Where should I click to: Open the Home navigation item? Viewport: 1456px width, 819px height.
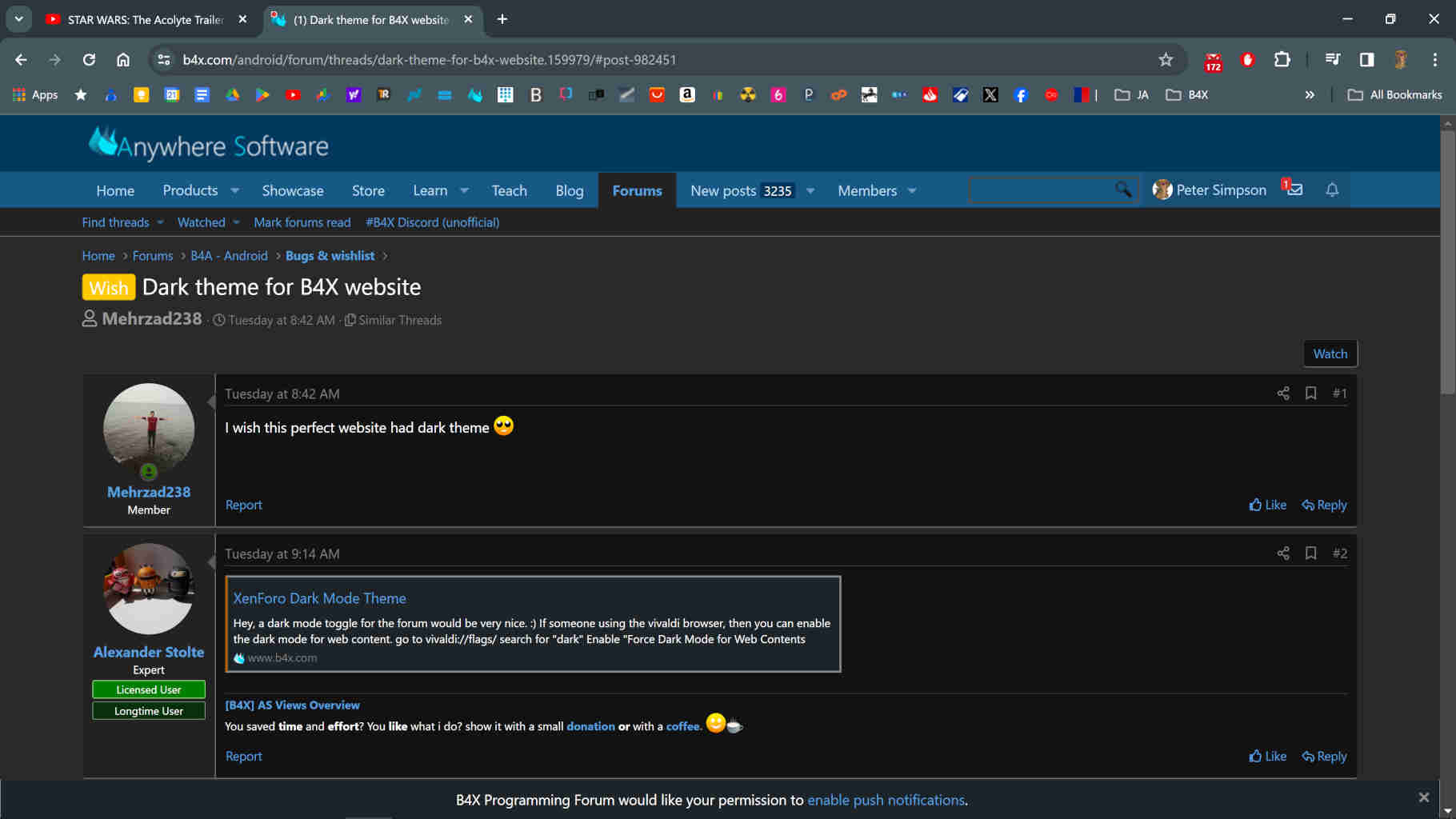coord(115,190)
